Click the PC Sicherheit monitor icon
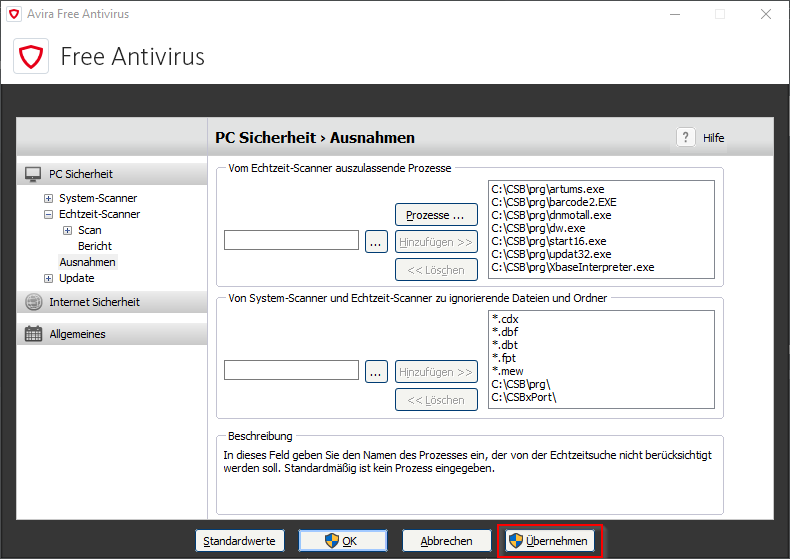 click(x=33, y=174)
